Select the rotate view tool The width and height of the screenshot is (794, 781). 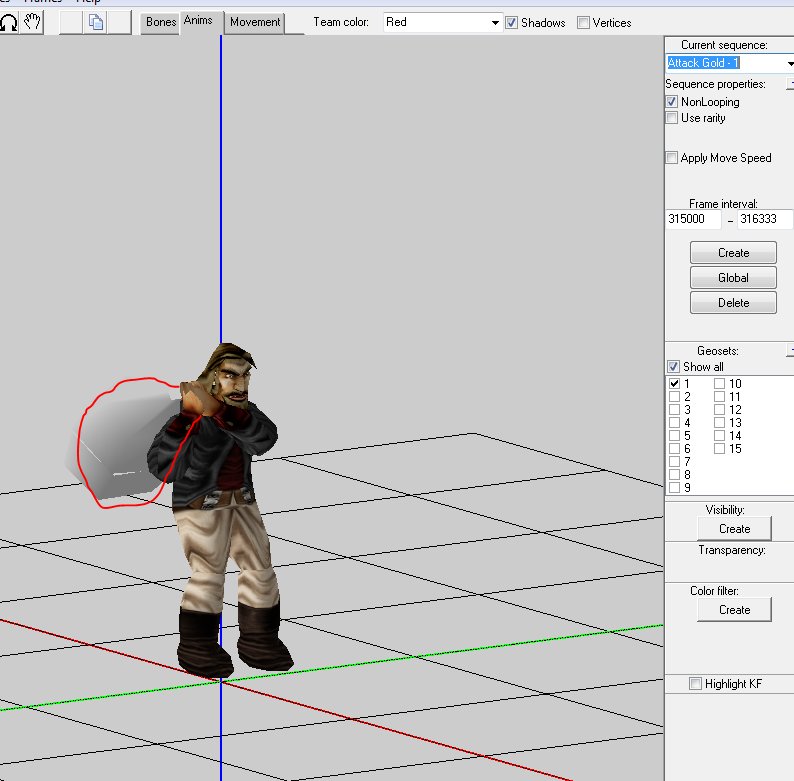9,22
